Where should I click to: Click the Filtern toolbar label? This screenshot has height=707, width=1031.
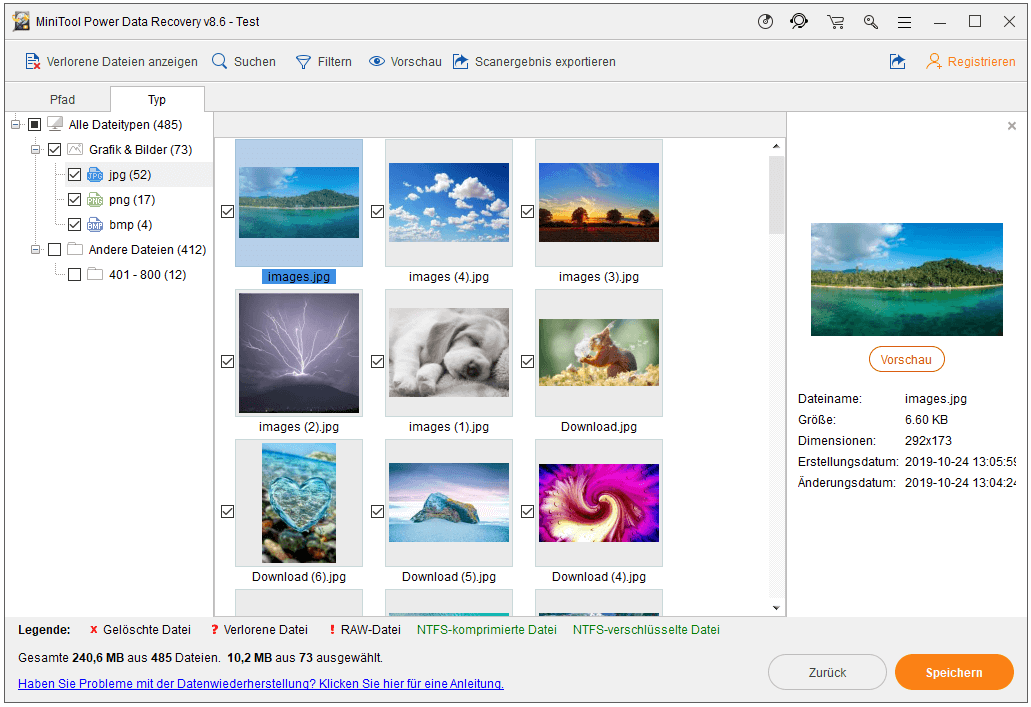(x=335, y=62)
